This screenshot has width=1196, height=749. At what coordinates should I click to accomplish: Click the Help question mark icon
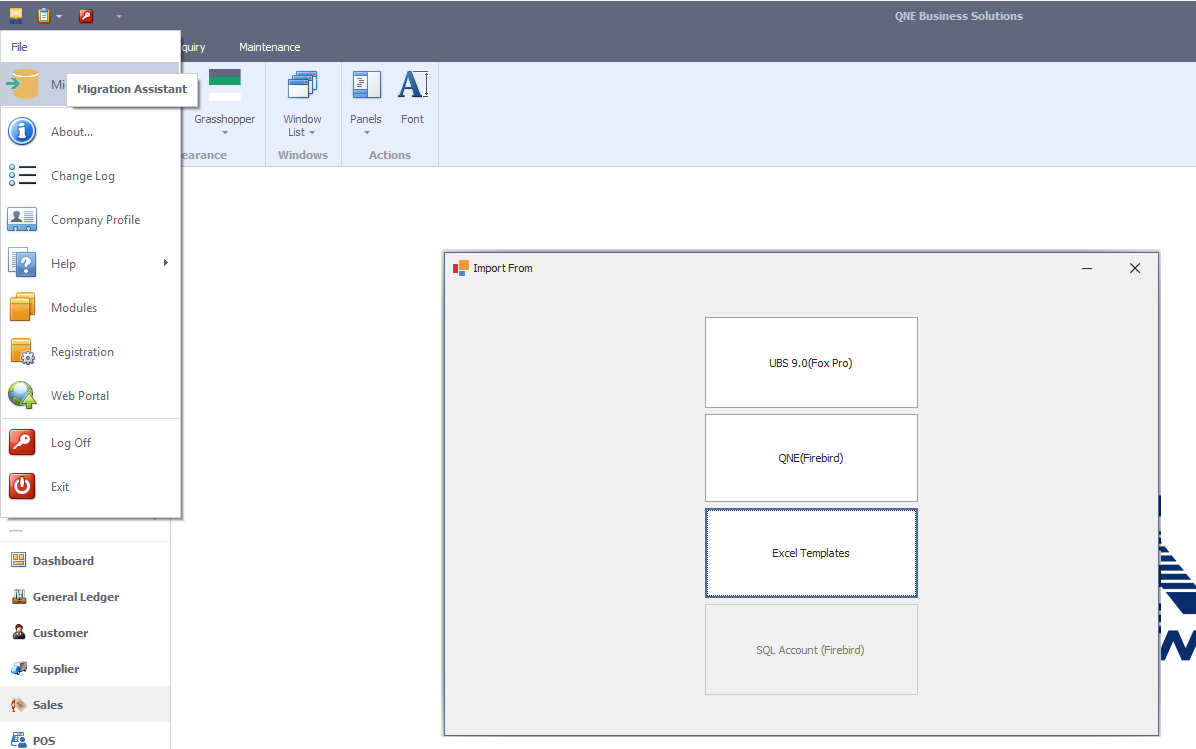pyautogui.click(x=22, y=263)
